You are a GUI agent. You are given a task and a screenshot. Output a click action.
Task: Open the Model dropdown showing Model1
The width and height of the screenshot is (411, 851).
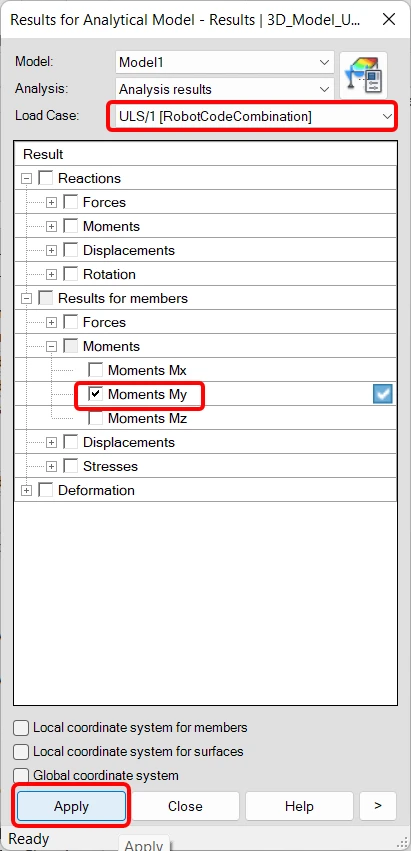click(x=224, y=62)
